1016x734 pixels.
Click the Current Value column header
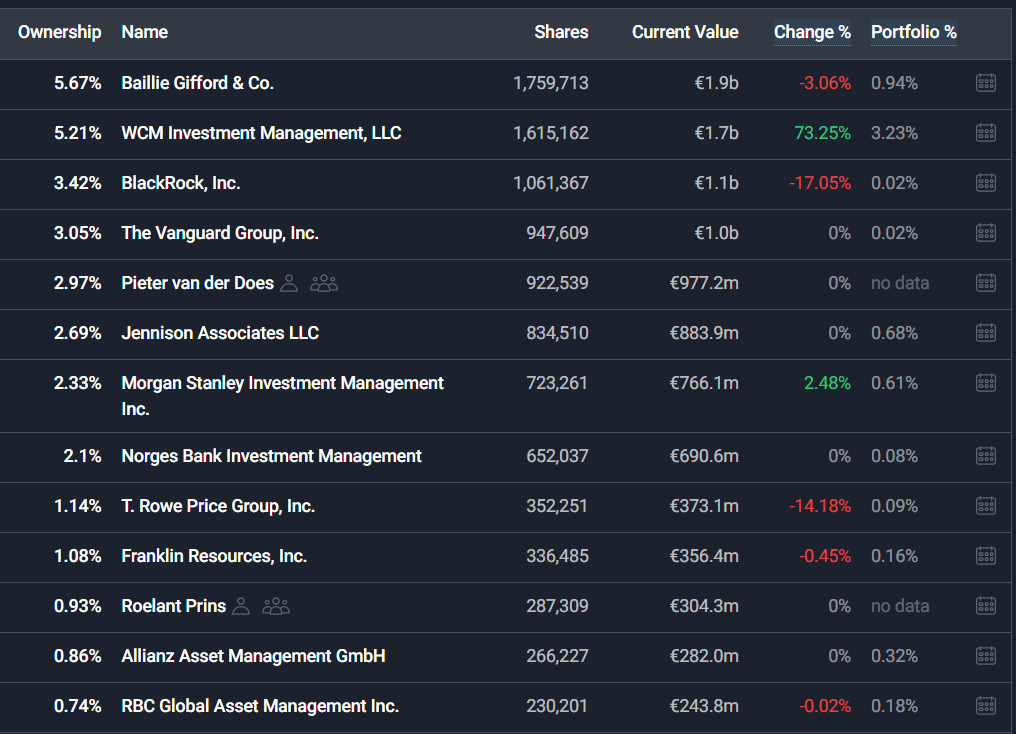click(685, 32)
